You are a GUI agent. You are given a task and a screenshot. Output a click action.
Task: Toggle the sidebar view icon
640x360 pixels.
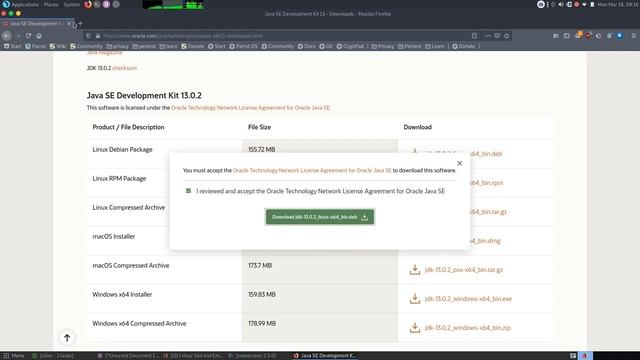pos(567,36)
